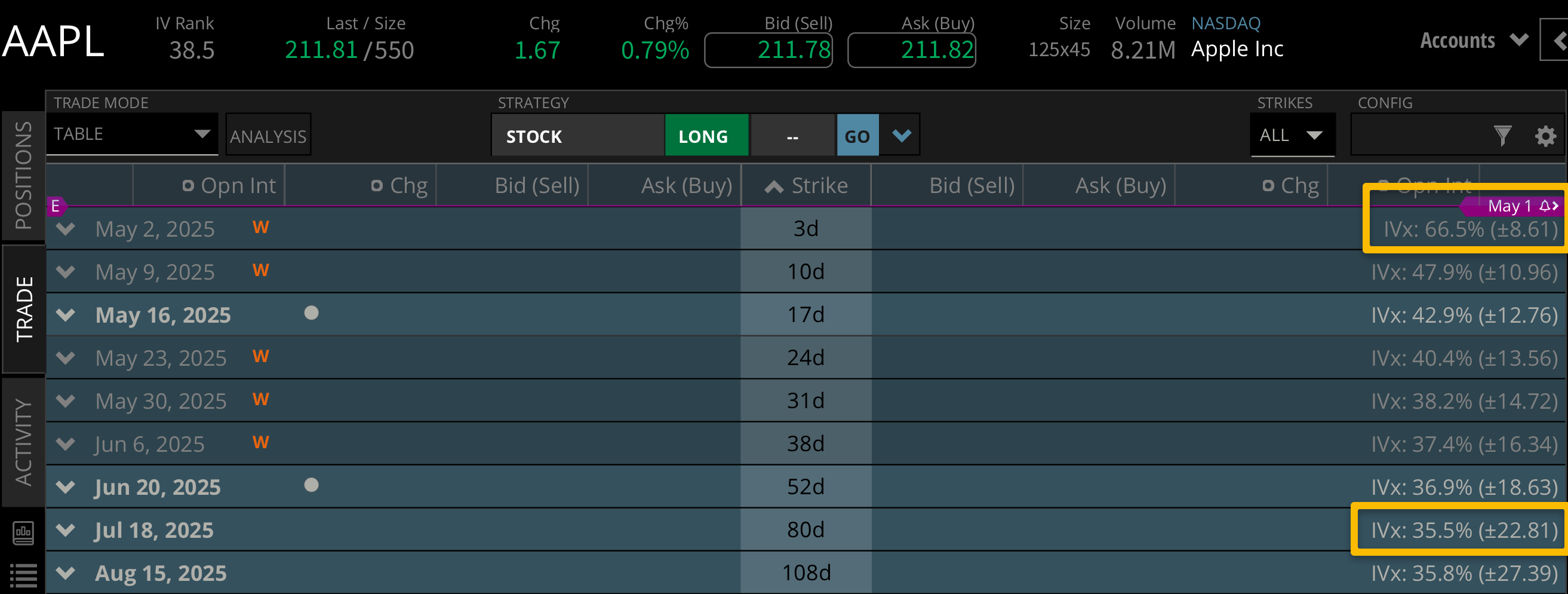Click the purple E earnings indicator

pos(57,207)
